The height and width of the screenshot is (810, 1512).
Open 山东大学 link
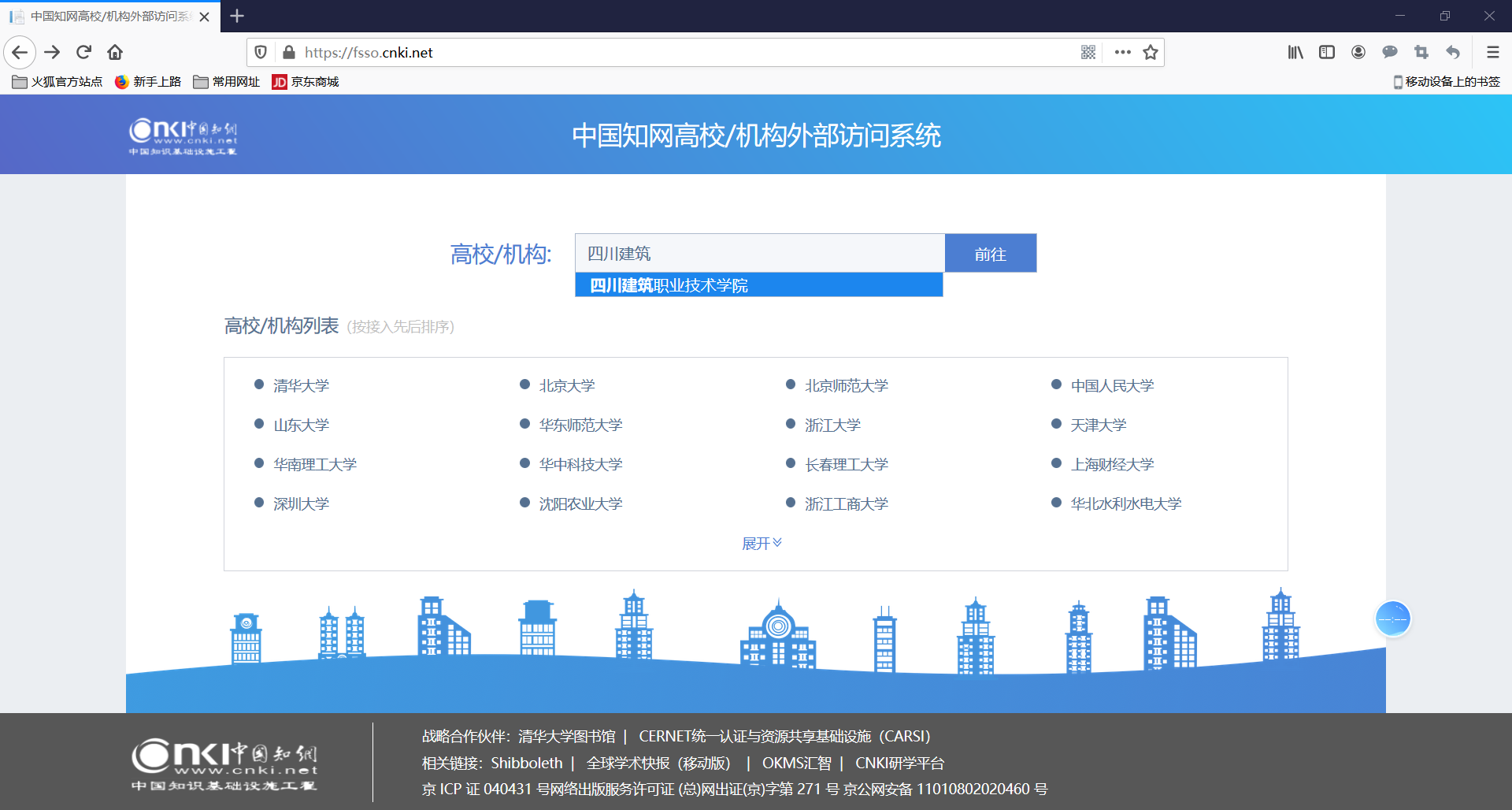coord(301,425)
